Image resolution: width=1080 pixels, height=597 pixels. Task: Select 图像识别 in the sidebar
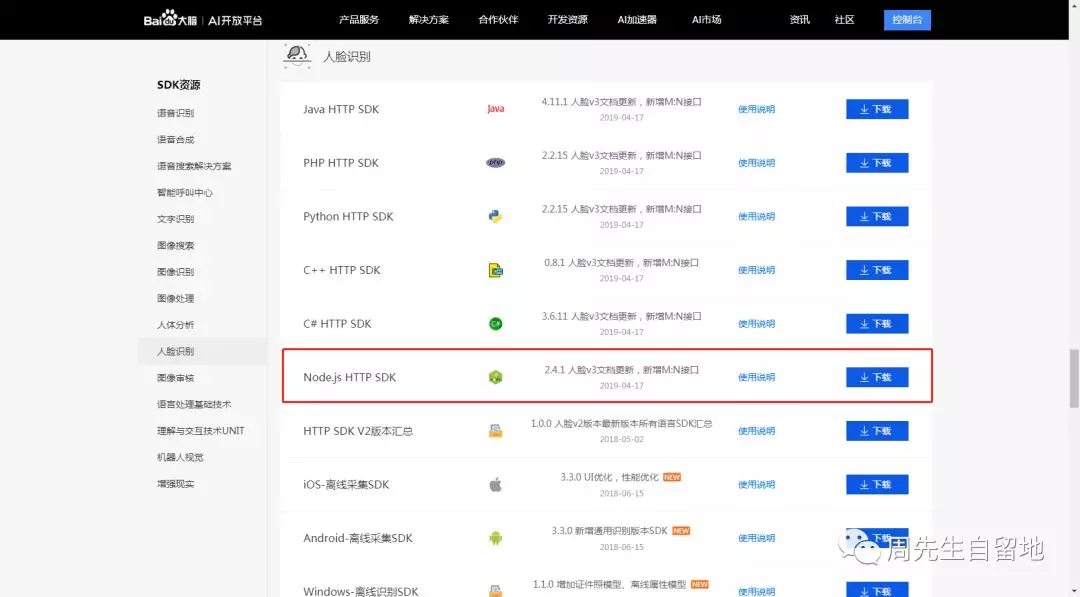coord(175,272)
